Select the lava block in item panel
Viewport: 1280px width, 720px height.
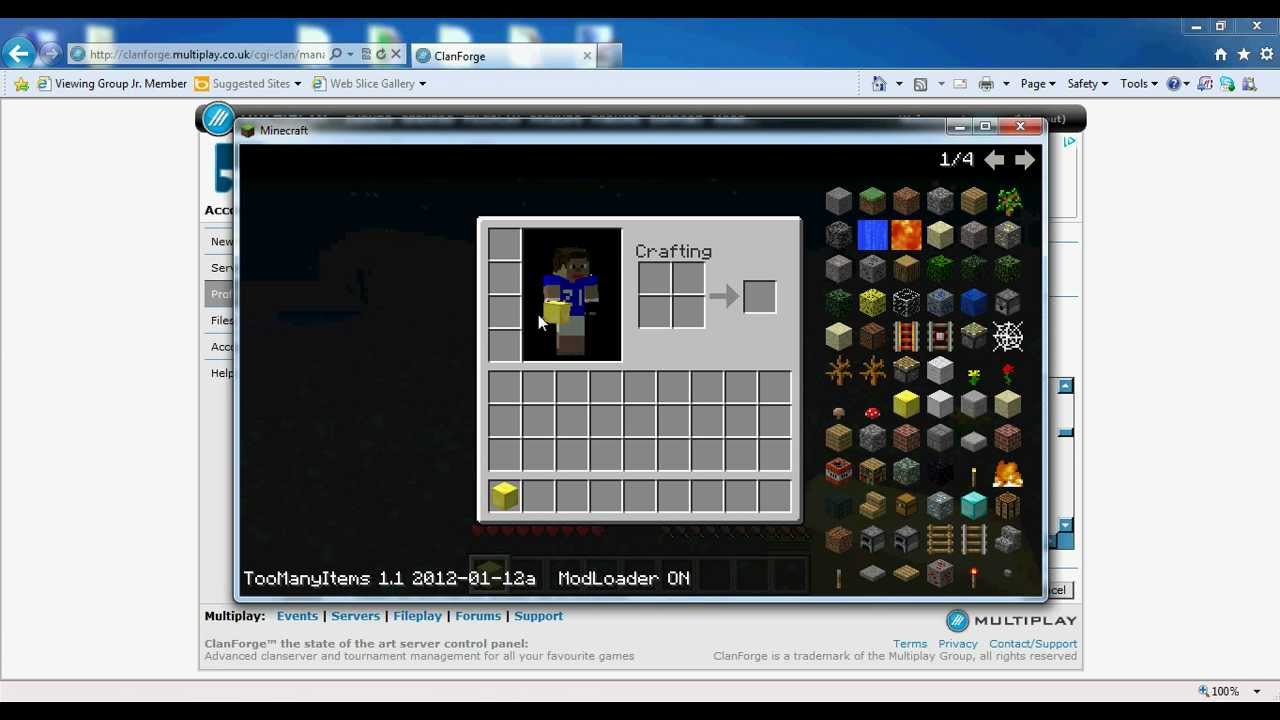(x=906, y=235)
